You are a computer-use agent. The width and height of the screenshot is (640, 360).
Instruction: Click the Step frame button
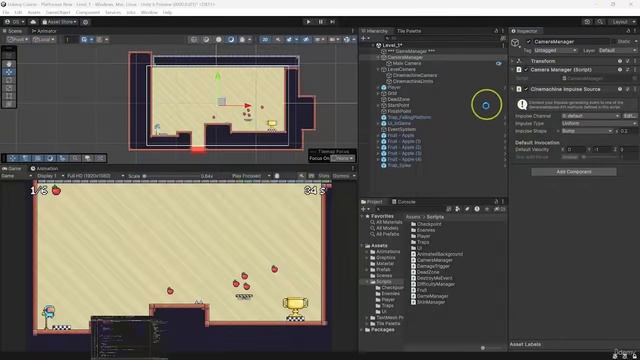(x=333, y=22)
